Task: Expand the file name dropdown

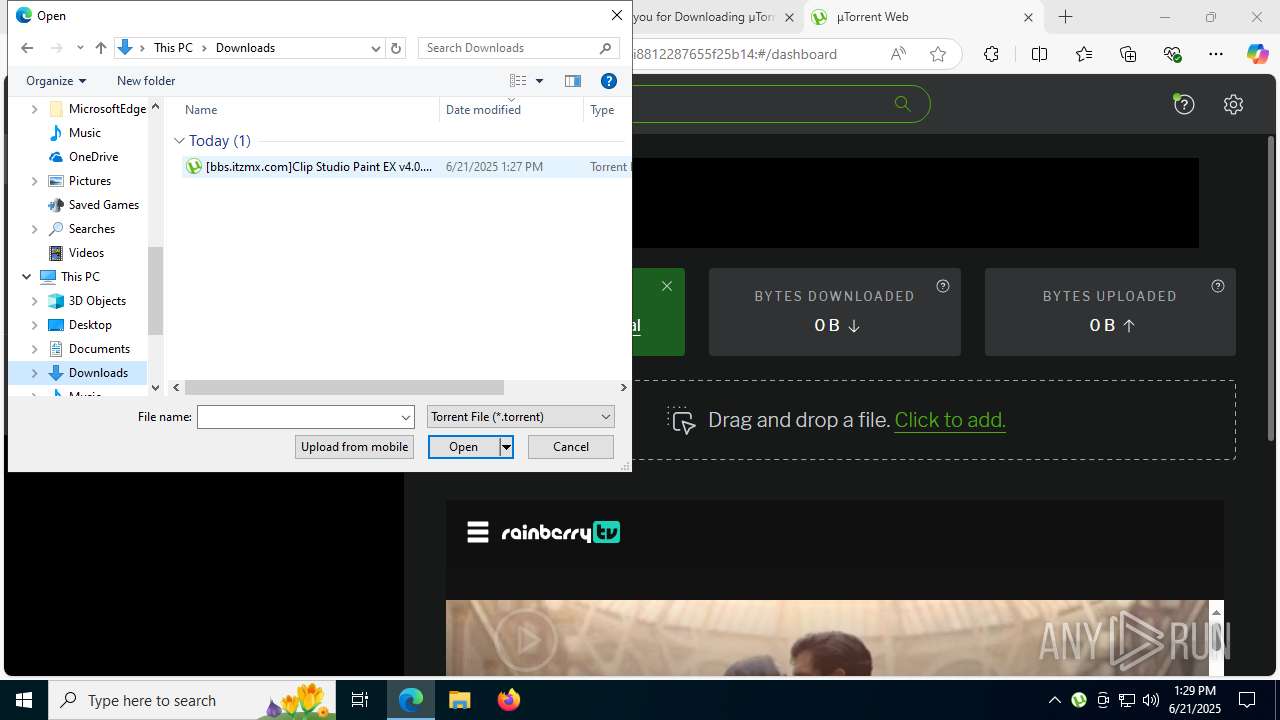Action: pyautogui.click(x=406, y=417)
